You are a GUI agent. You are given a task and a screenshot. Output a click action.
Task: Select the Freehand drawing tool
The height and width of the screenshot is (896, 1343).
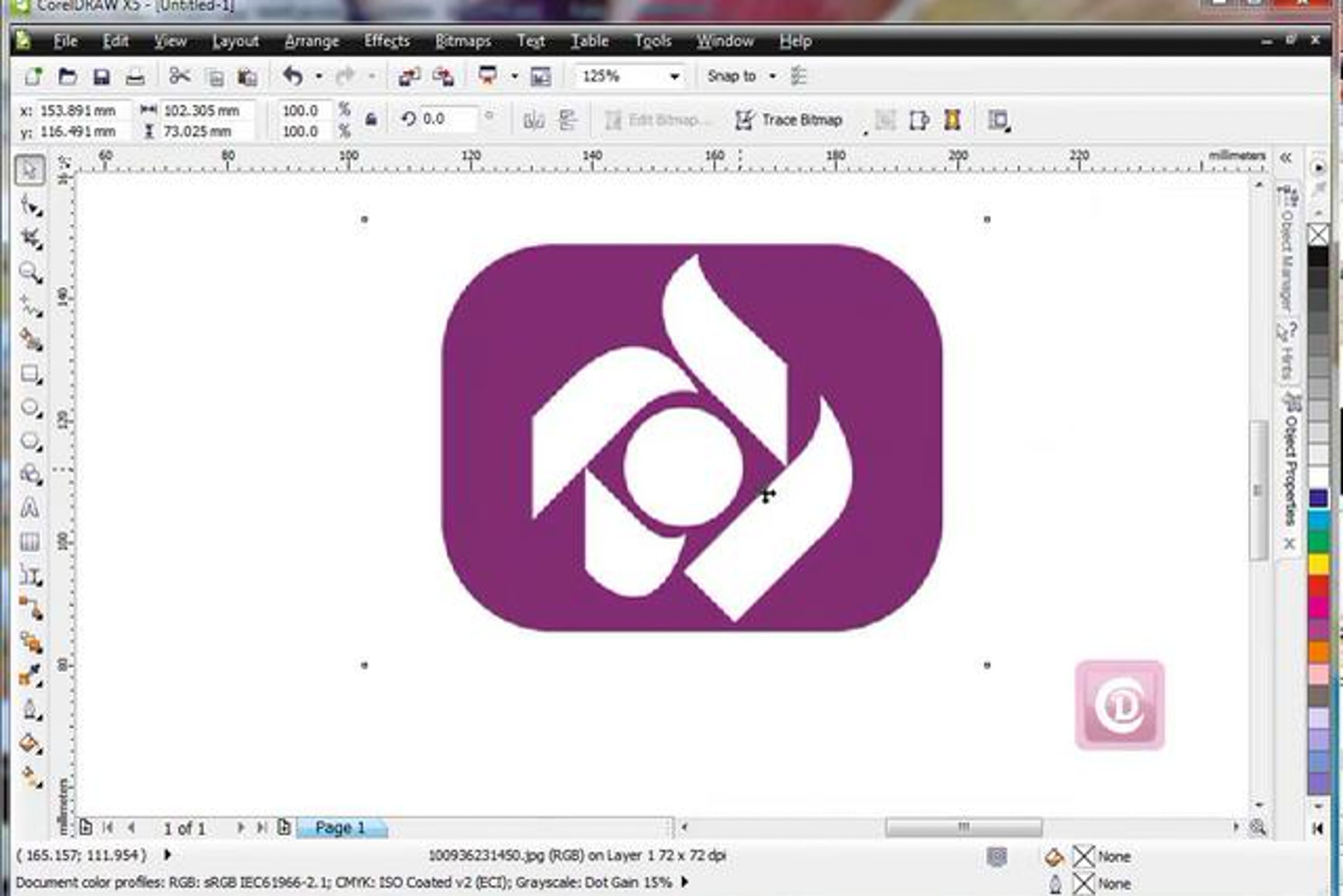tap(30, 306)
